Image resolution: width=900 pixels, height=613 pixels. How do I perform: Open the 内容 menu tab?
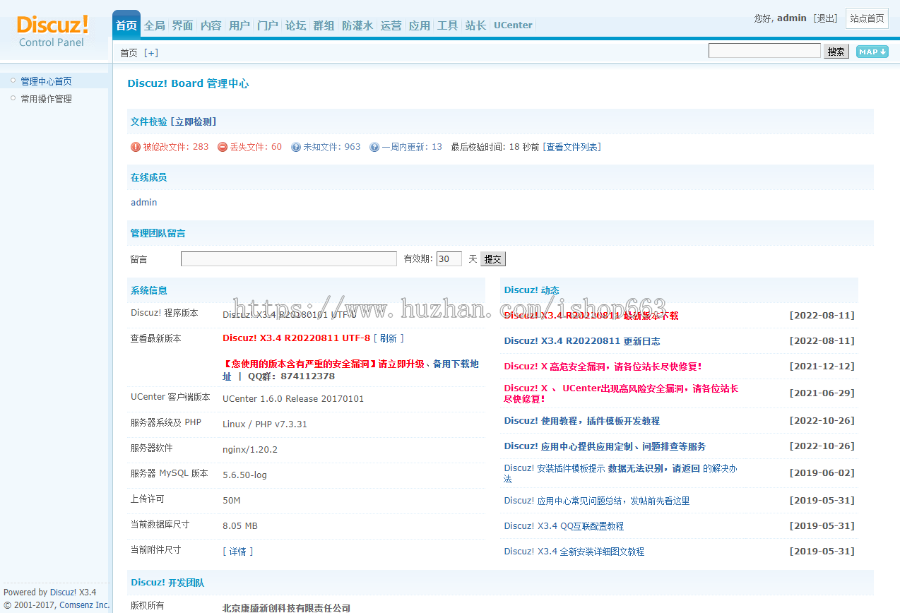(211, 25)
